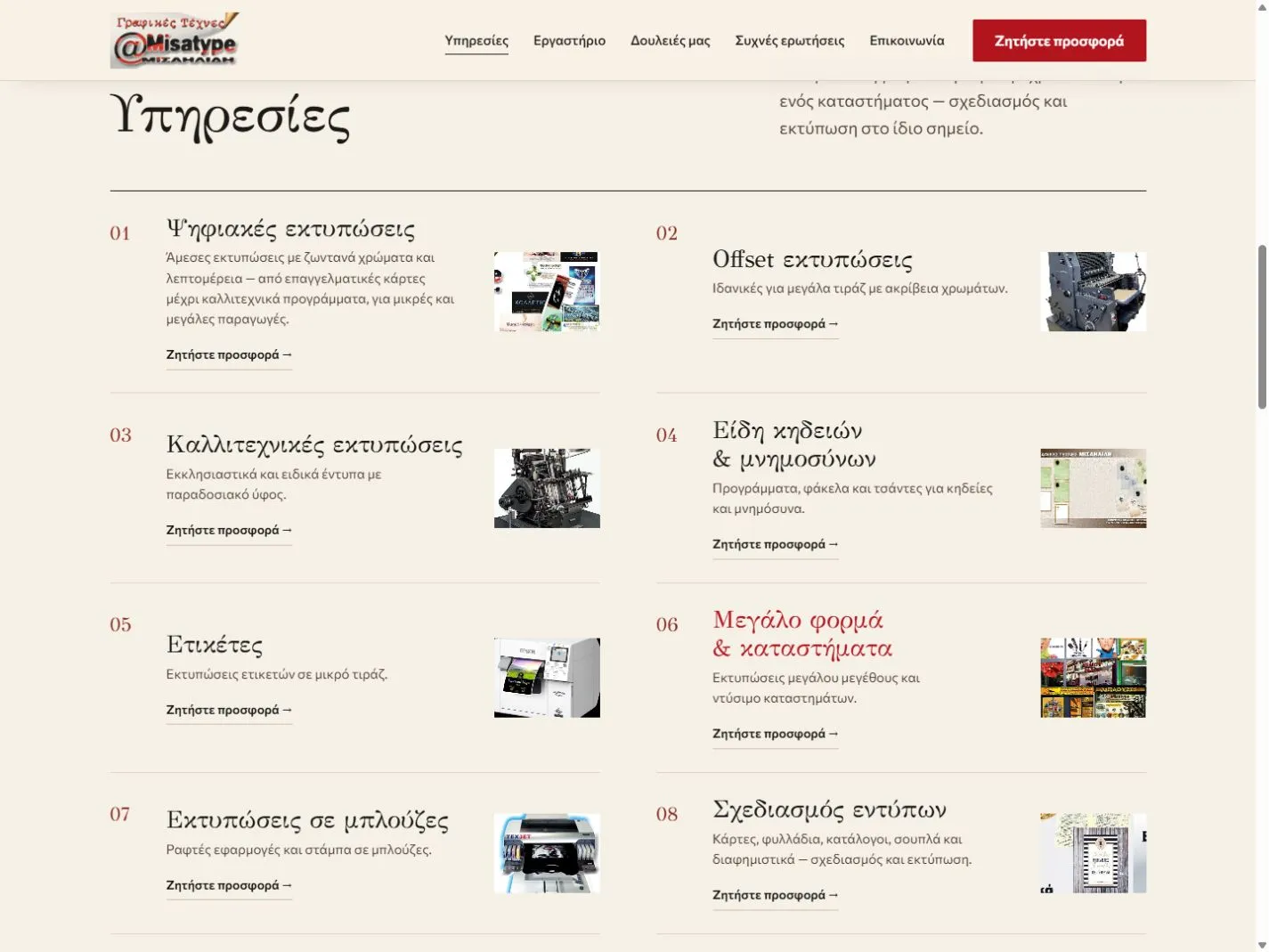Click Ζητήστε προσφορά under Είδη κηδειών

click(x=776, y=544)
